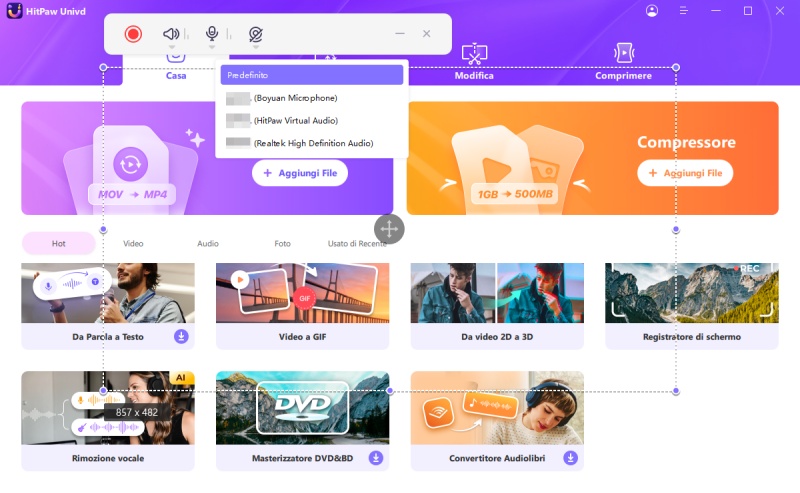800x493 pixels.
Task: Download the Da Parola a Testo tool
Action: [181, 336]
